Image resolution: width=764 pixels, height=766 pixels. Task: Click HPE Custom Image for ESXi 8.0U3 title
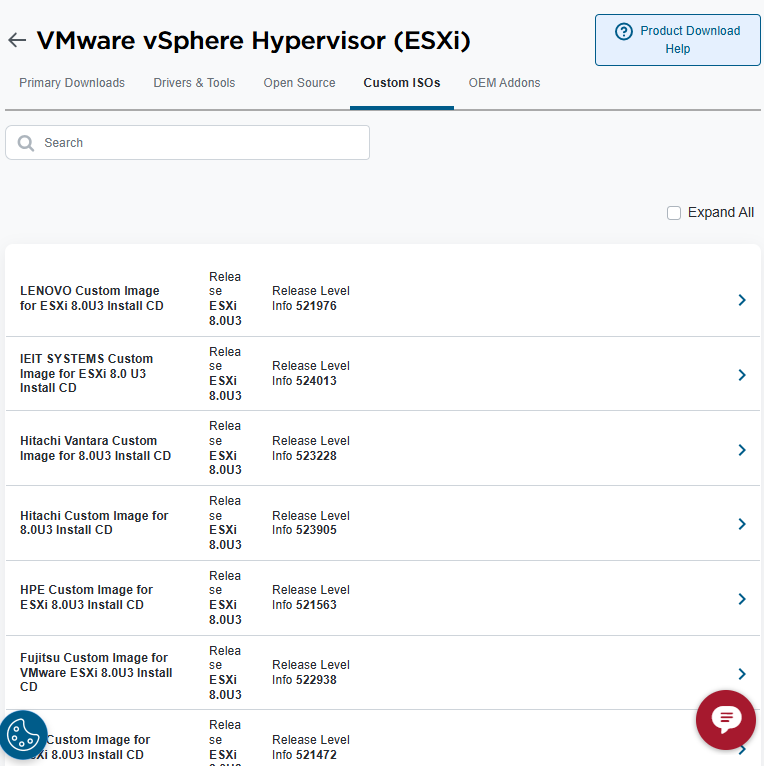(86, 597)
